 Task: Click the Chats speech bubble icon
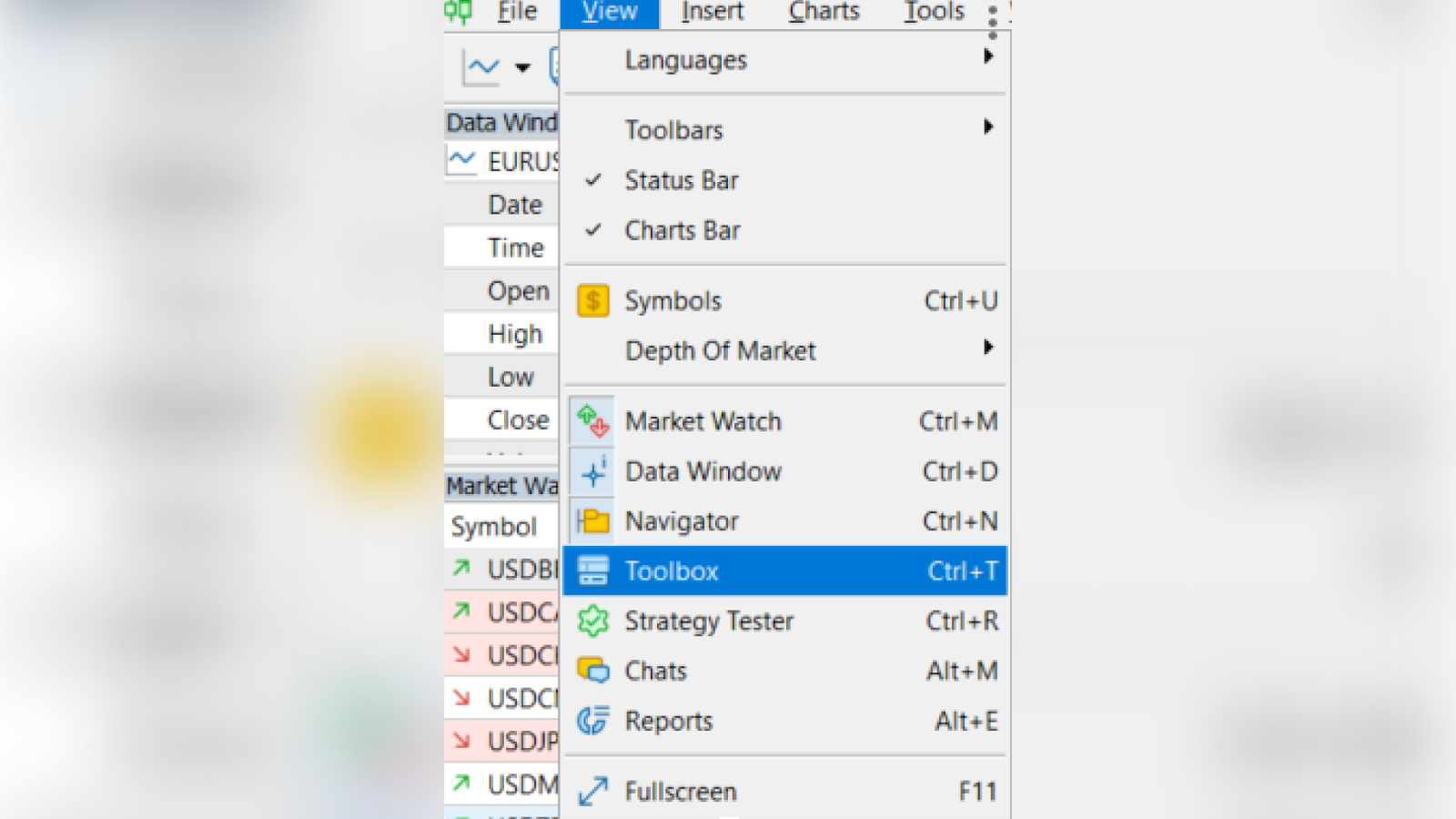pos(593,671)
